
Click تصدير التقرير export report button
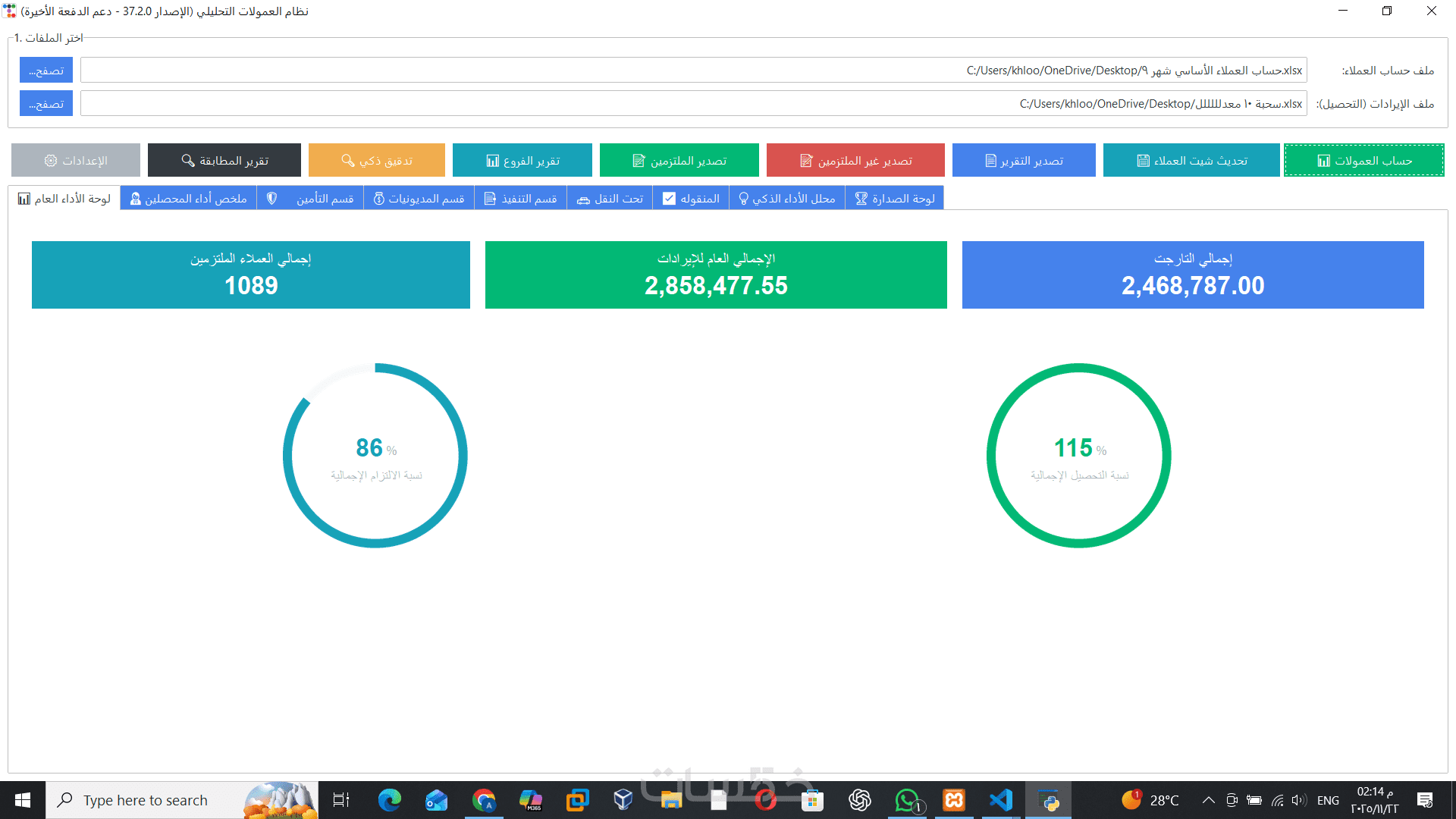coord(1024,160)
